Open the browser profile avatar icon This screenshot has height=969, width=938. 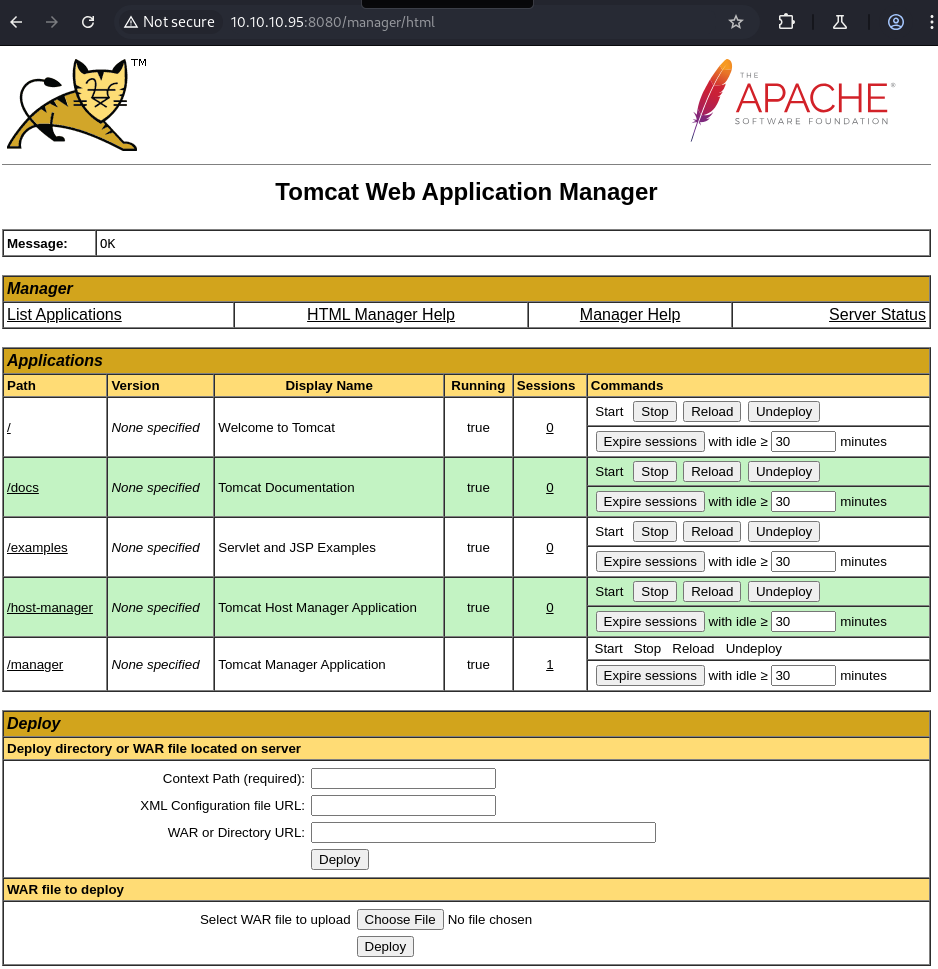[x=895, y=22]
